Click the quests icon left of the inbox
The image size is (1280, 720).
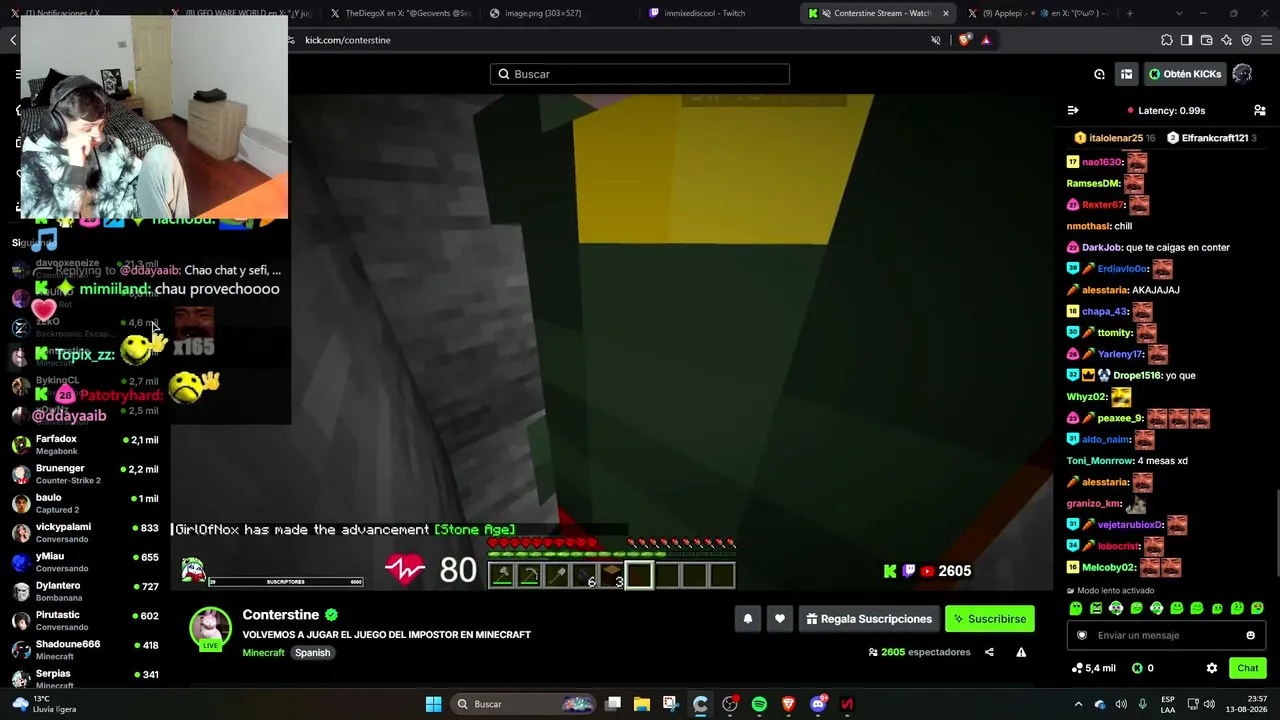pos(1099,74)
